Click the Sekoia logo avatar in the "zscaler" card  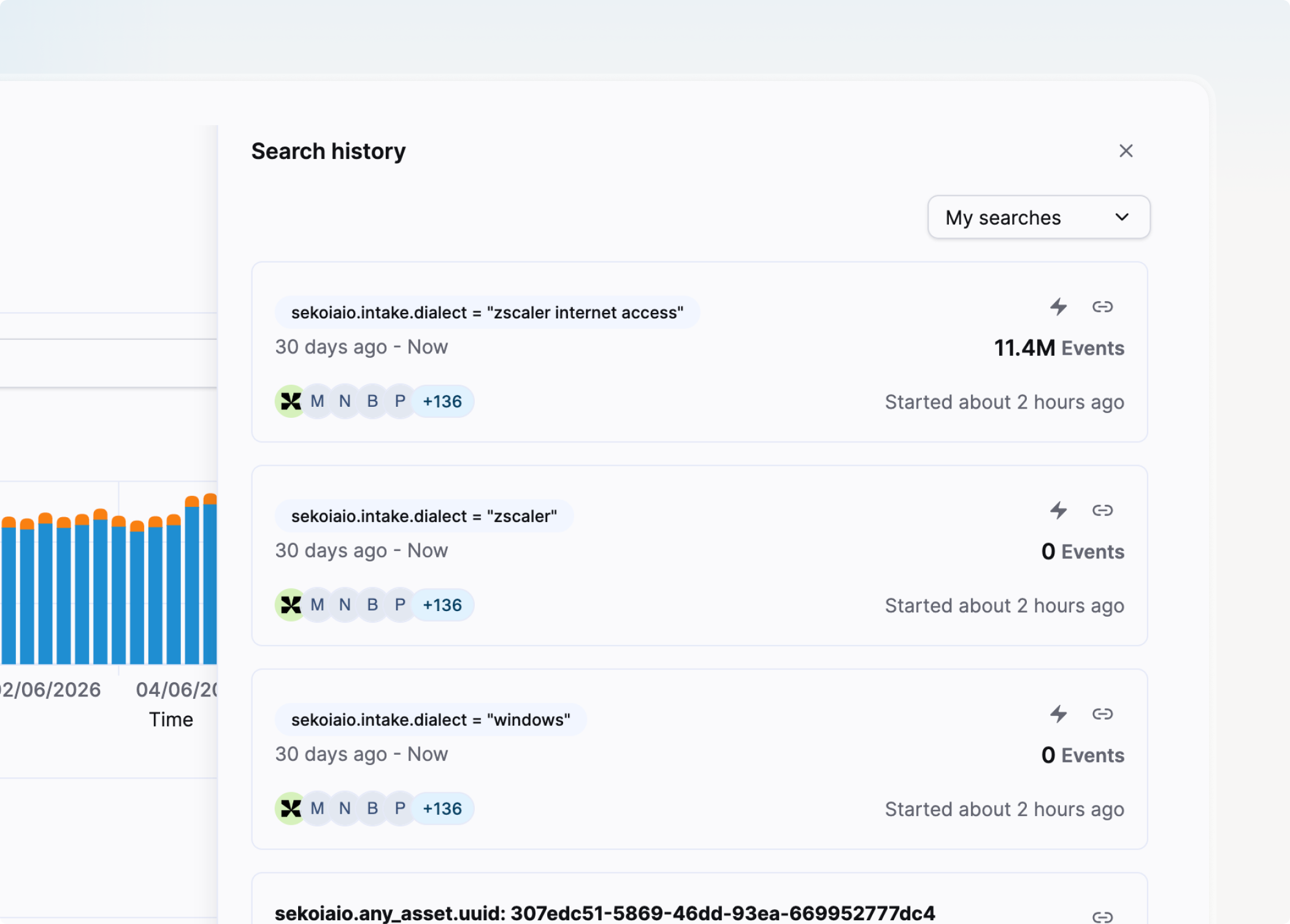[x=291, y=605]
